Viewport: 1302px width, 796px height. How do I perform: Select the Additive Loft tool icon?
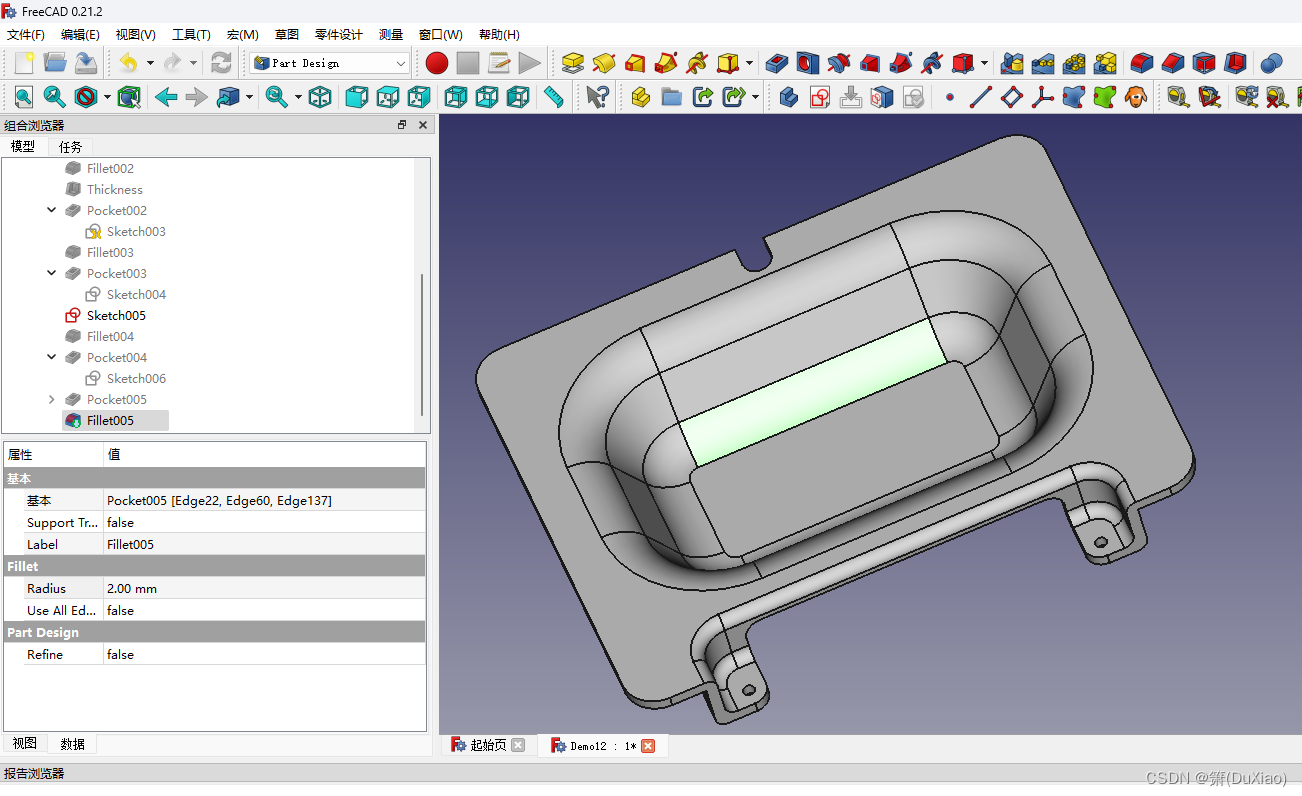point(635,63)
